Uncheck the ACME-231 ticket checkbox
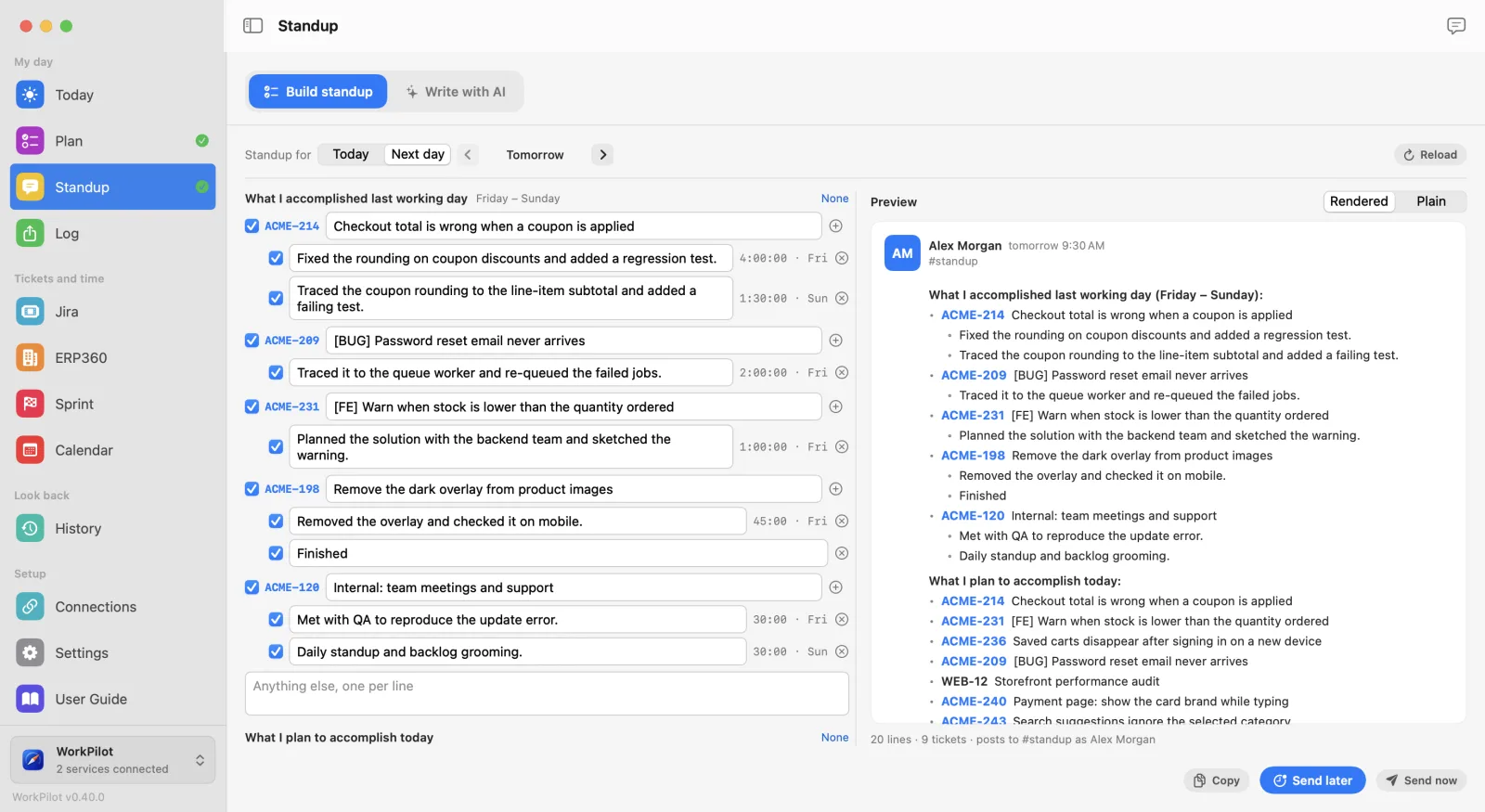This screenshot has height=812, width=1485. tap(252, 406)
